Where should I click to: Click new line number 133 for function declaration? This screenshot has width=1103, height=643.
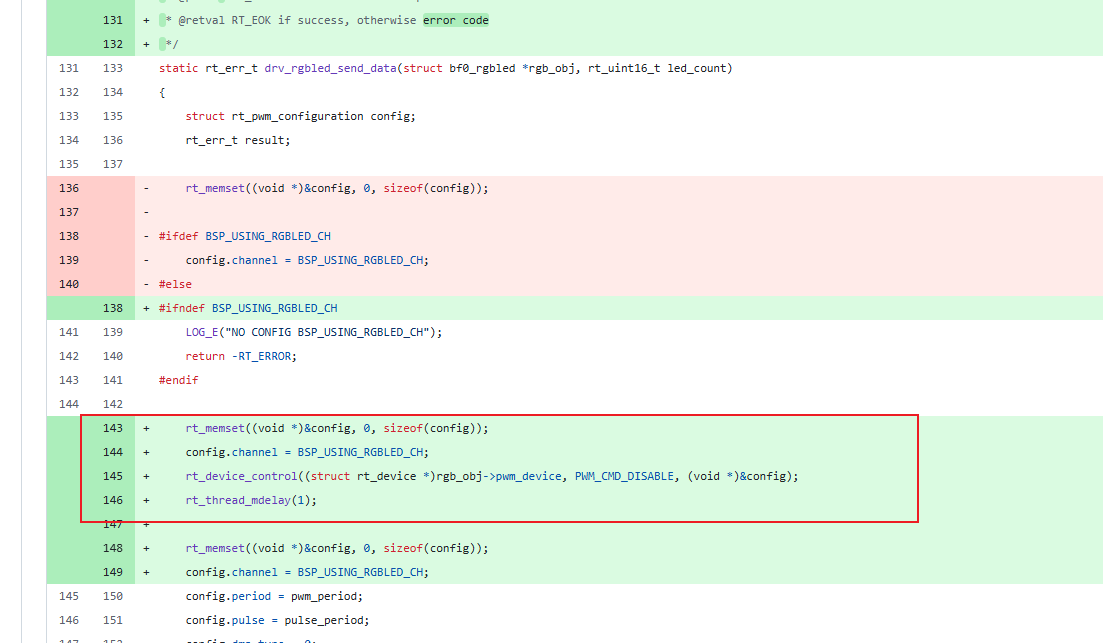(113, 68)
